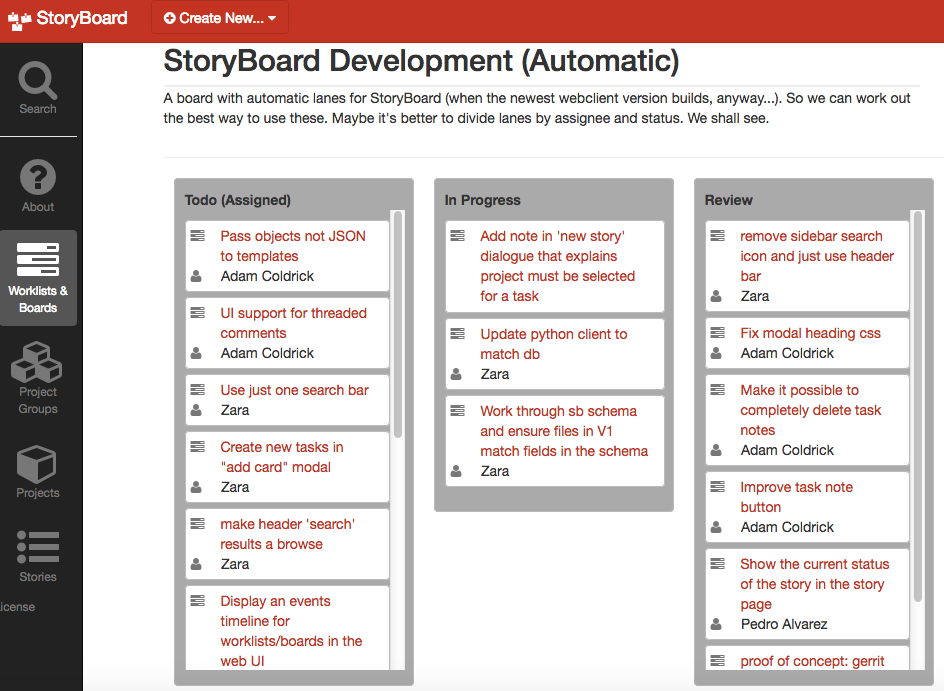Open the Stories list icon
944x691 pixels.
coord(38,547)
